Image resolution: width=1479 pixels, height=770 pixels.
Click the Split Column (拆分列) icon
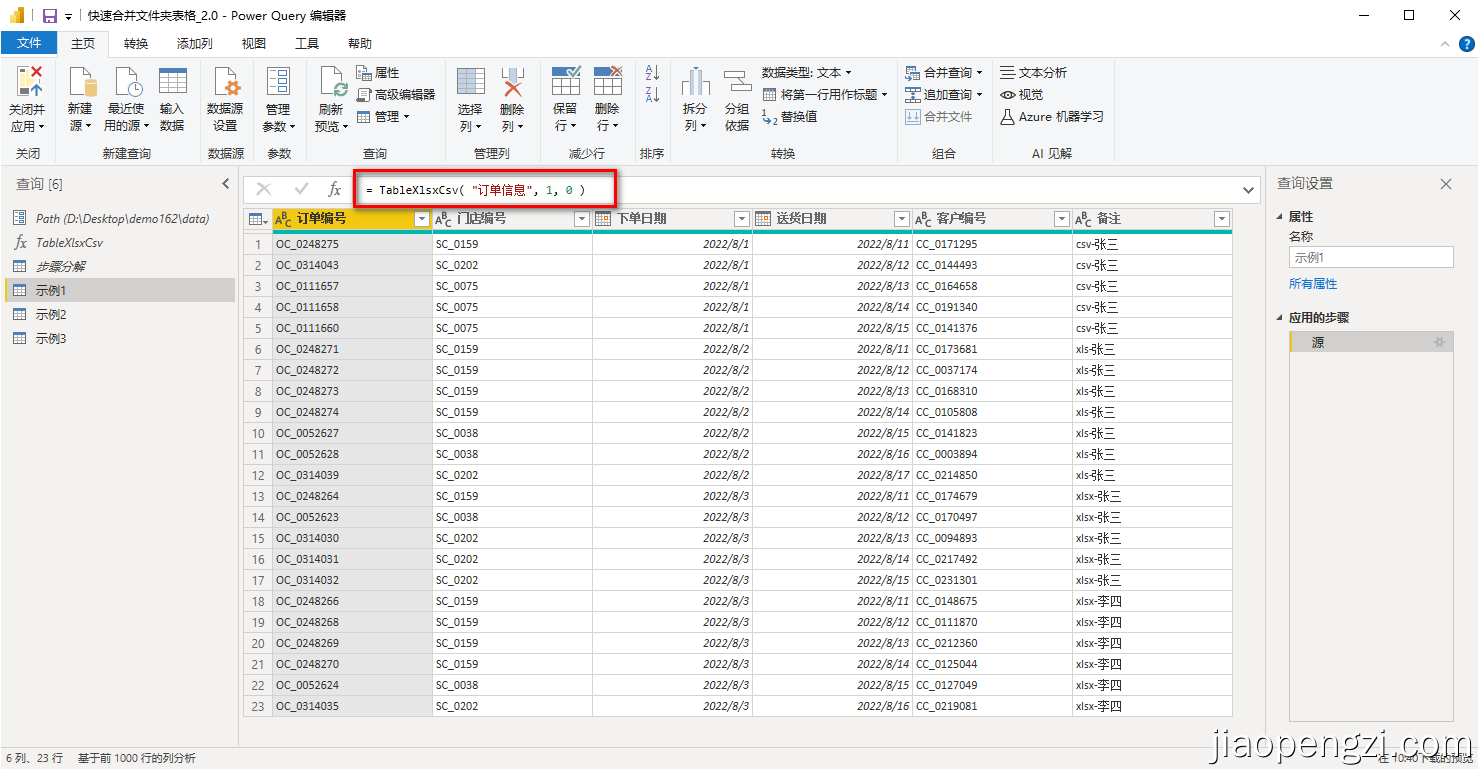pyautogui.click(x=695, y=80)
